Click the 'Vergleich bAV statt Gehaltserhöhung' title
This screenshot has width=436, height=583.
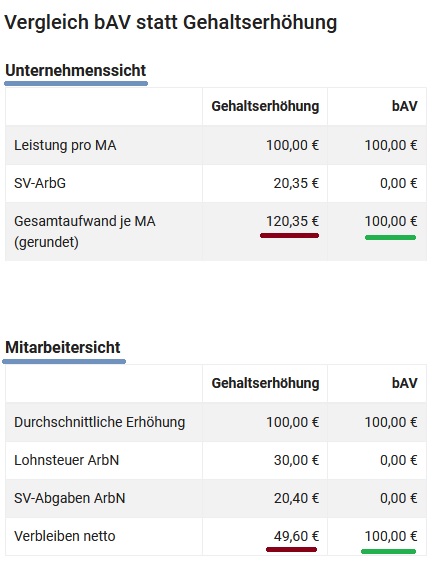[x=171, y=22]
